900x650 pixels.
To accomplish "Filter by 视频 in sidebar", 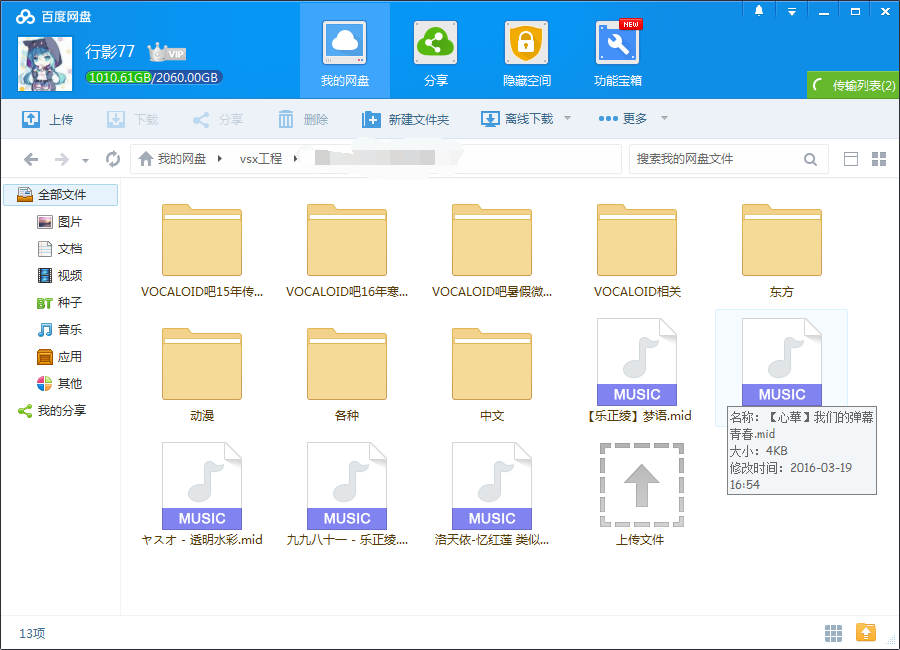I will point(60,276).
